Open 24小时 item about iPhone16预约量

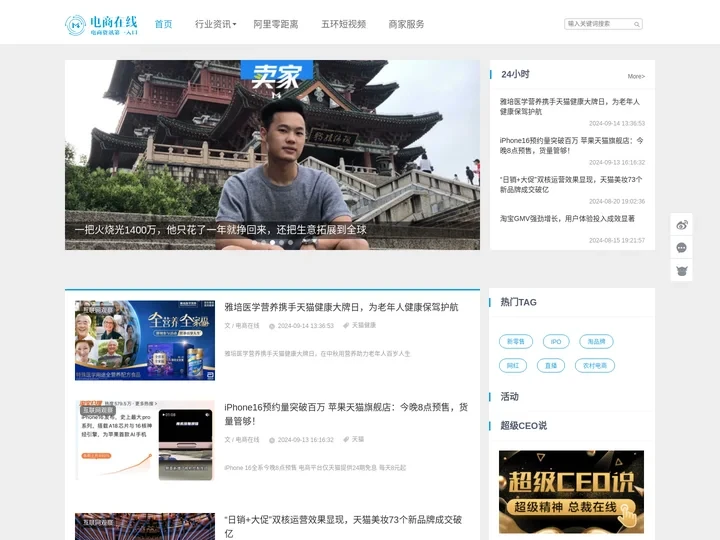tap(571, 146)
